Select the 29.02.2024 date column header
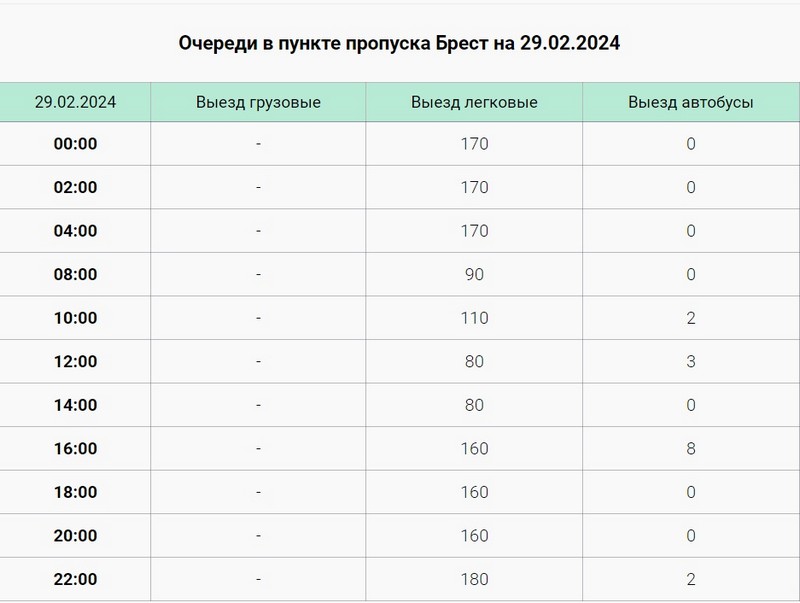Screen dimensions: 800x603 tap(75, 102)
